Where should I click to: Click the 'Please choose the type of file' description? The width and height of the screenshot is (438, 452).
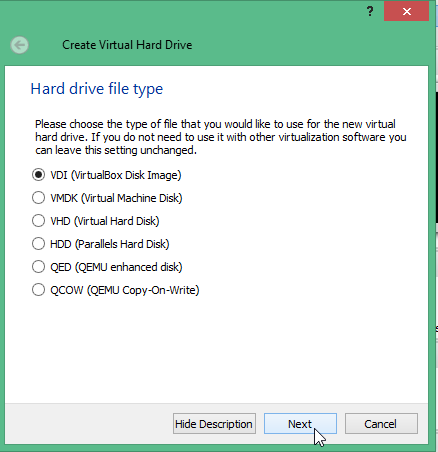click(x=221, y=137)
